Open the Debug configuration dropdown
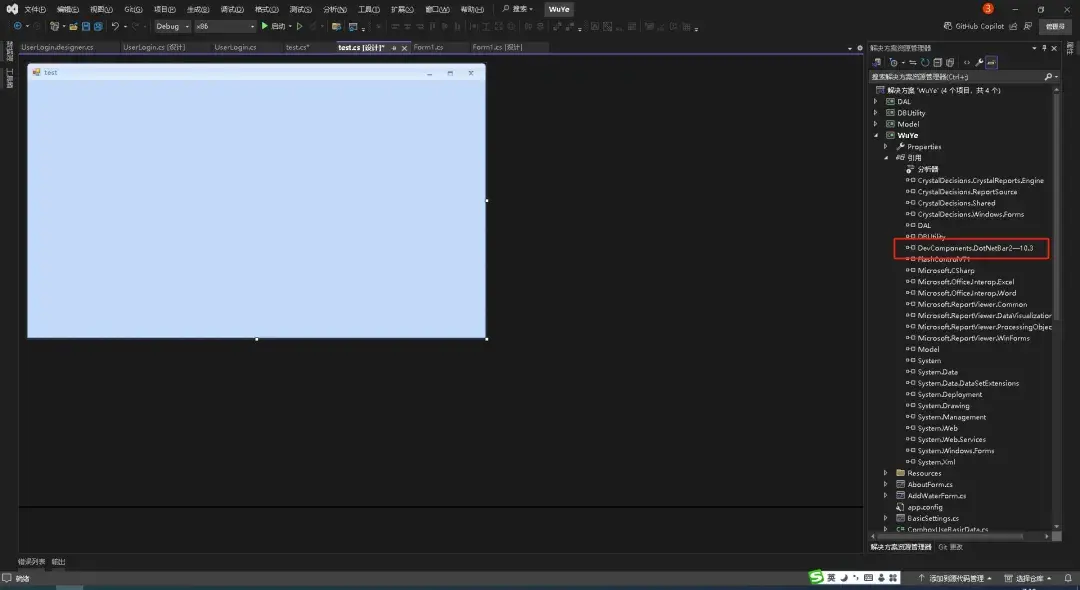The width and height of the screenshot is (1080, 590). click(186, 27)
